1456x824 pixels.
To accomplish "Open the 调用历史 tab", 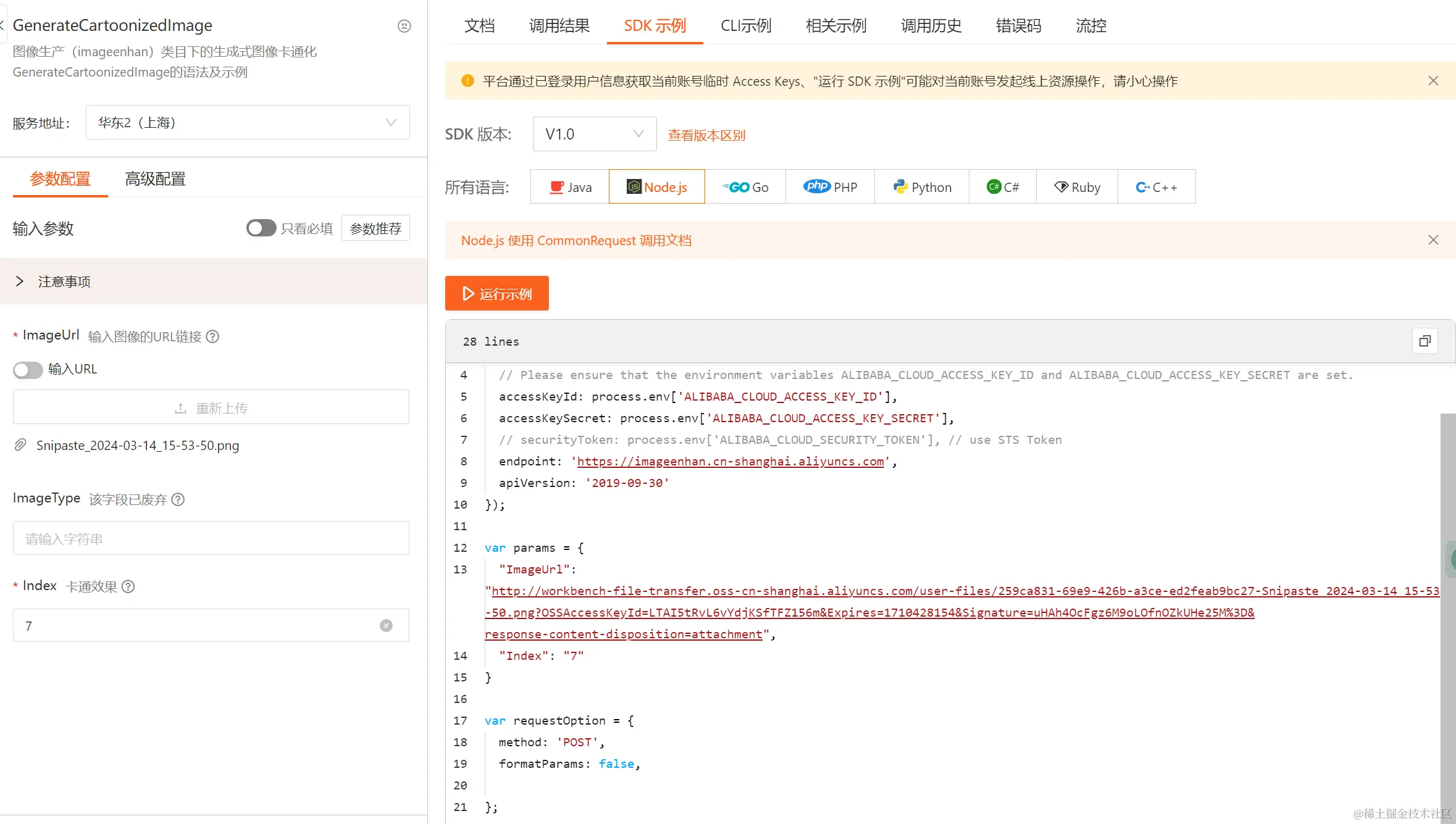I will coord(931,25).
